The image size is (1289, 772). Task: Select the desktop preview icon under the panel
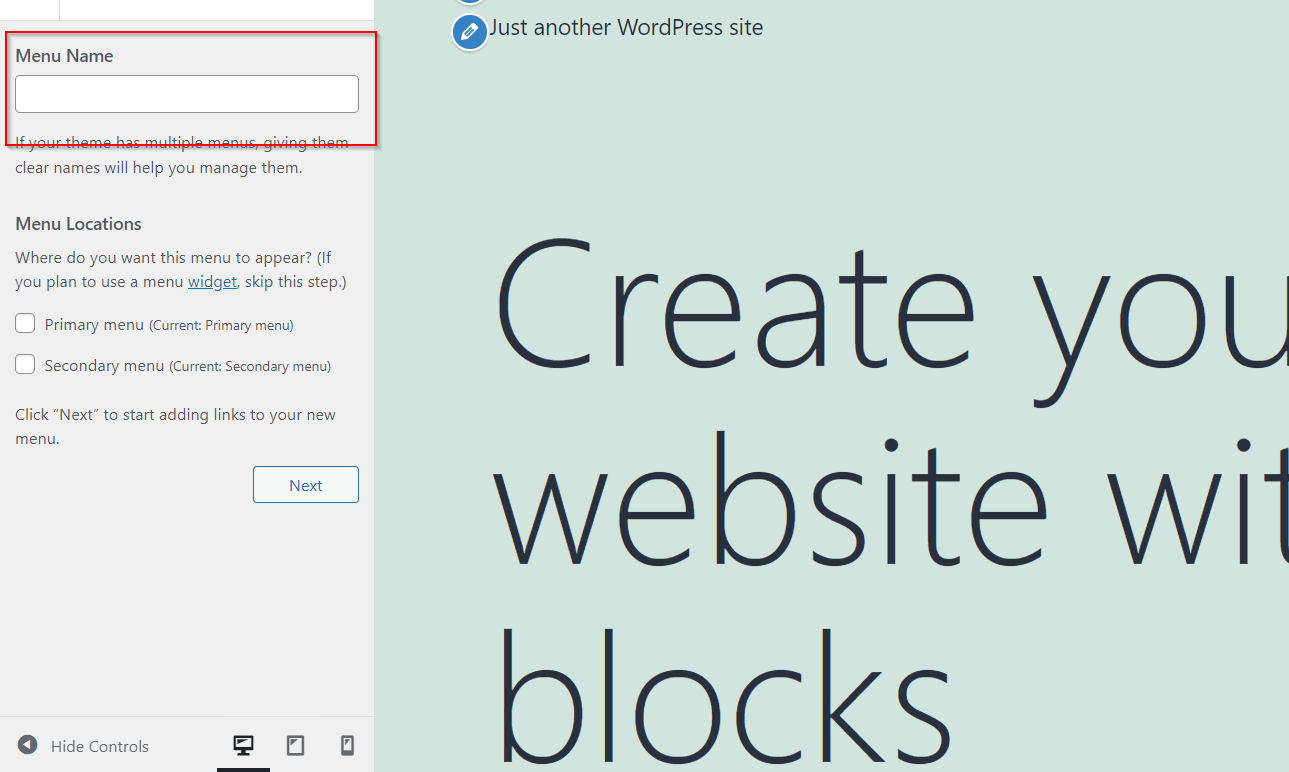click(243, 745)
